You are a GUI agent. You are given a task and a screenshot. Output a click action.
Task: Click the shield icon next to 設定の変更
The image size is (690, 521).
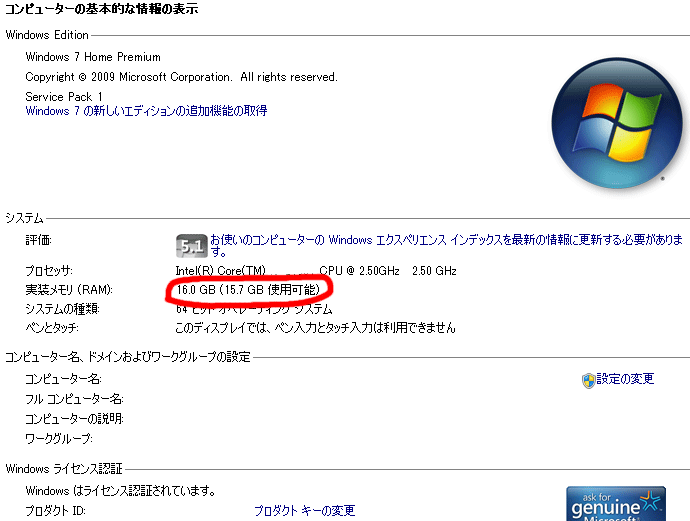[588, 381]
